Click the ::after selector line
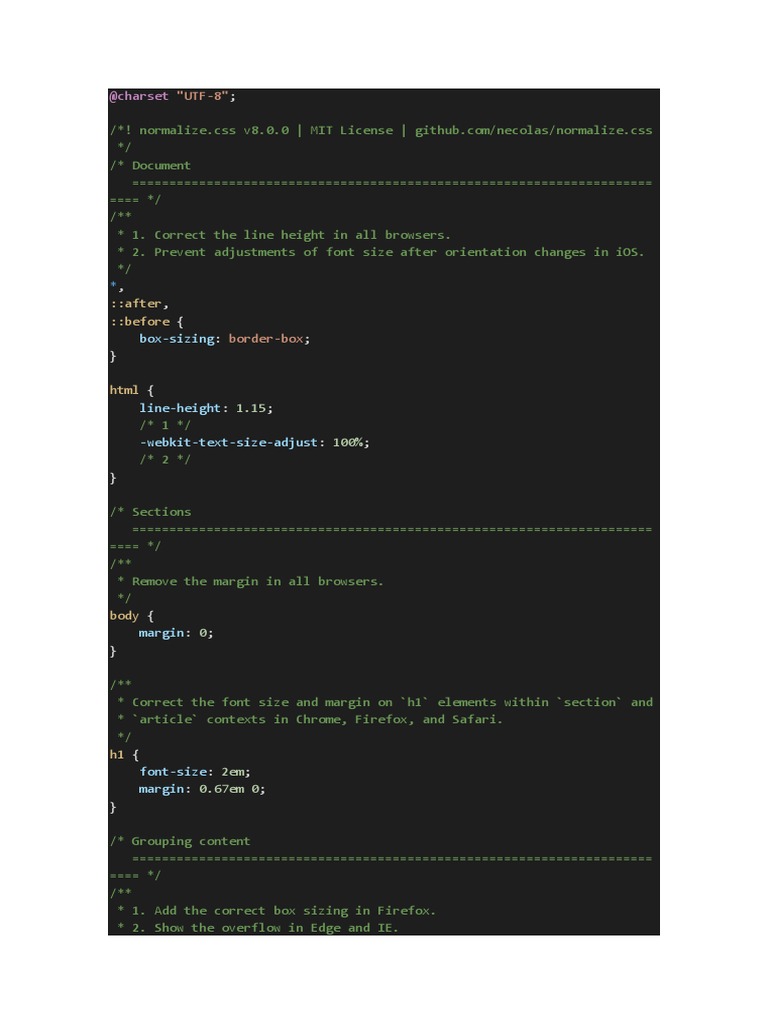The width and height of the screenshot is (768, 1024). 139,303
